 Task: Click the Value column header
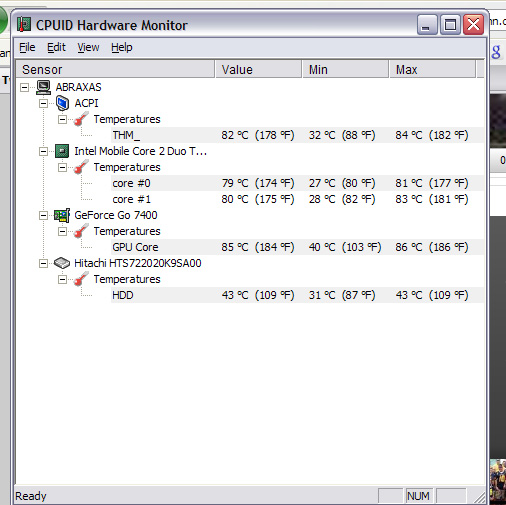(x=258, y=69)
